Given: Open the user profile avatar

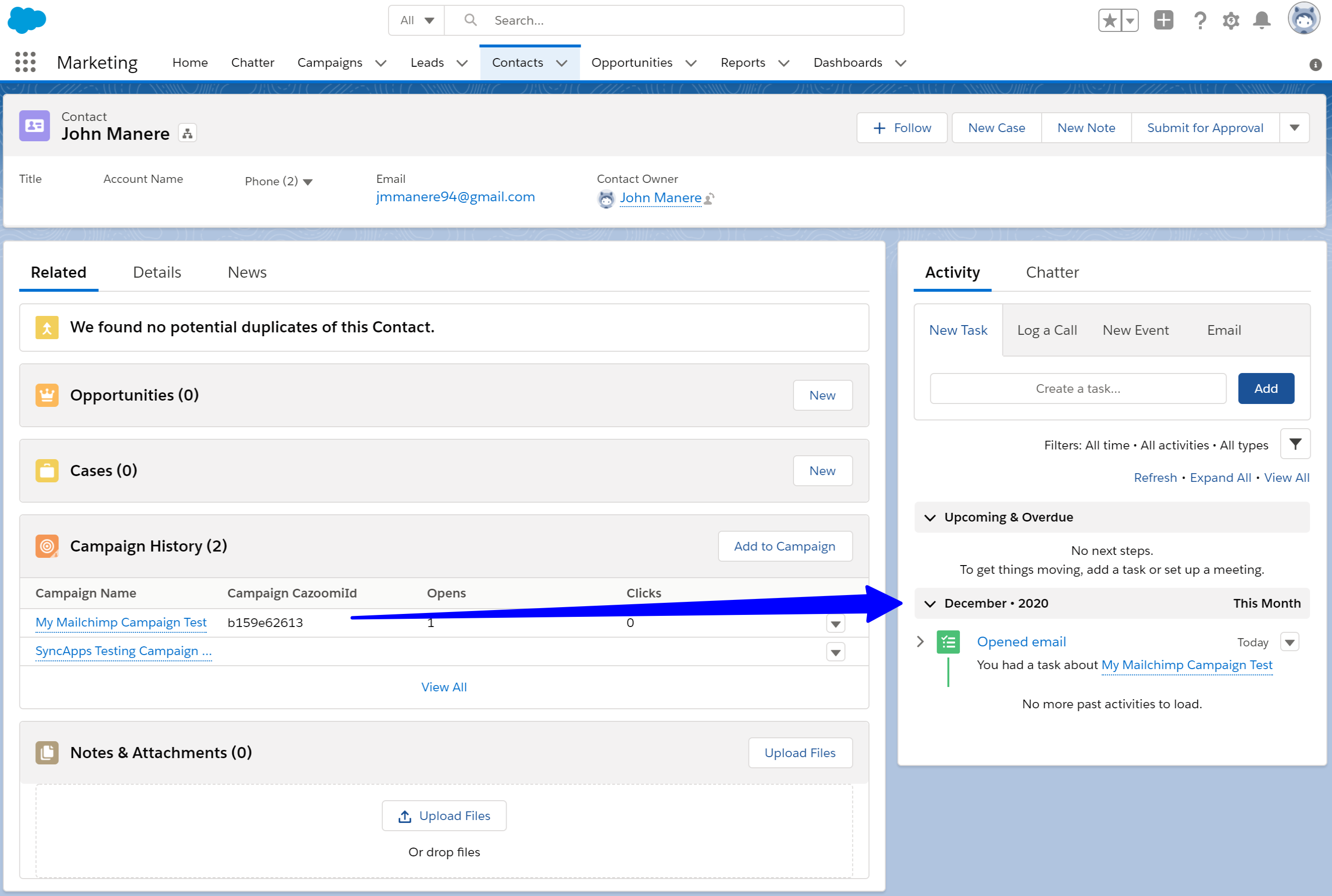Looking at the screenshot, I should click(x=1304, y=19).
